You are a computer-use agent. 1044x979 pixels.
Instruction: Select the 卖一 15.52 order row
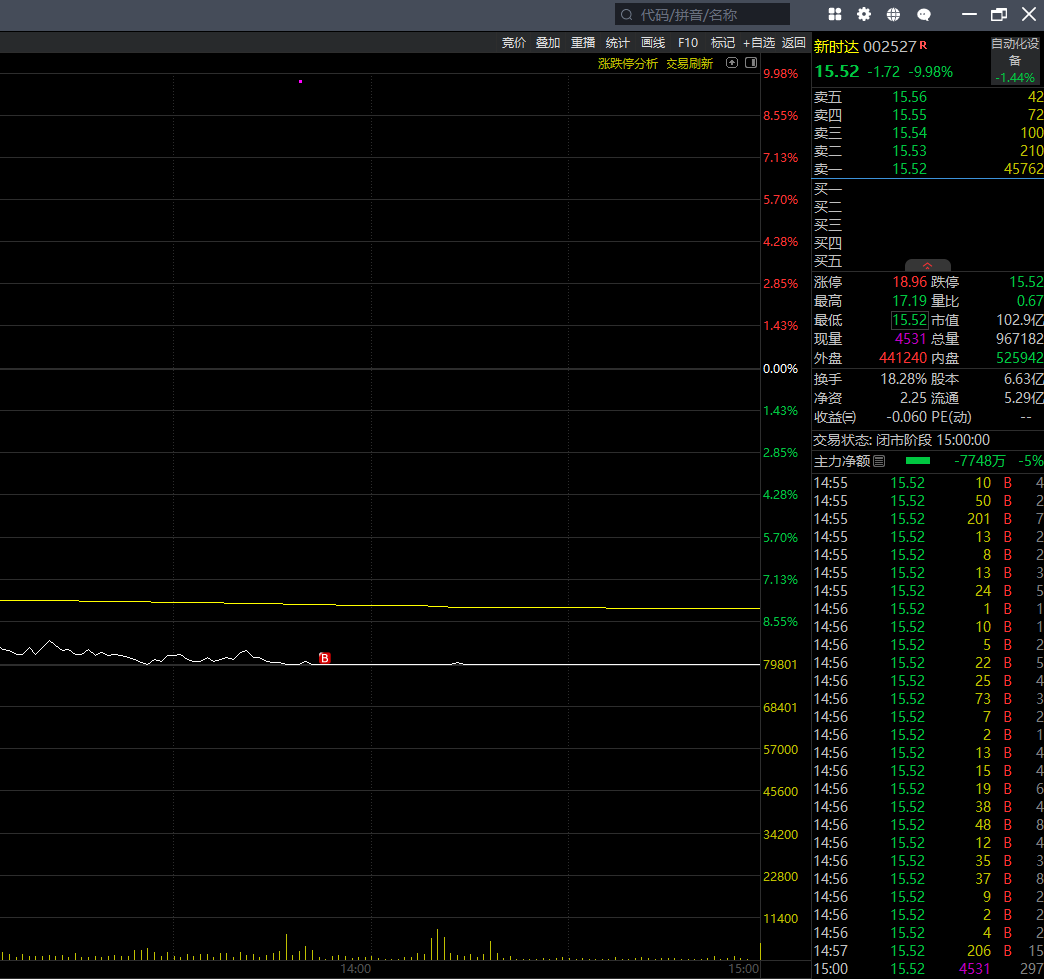pos(927,169)
